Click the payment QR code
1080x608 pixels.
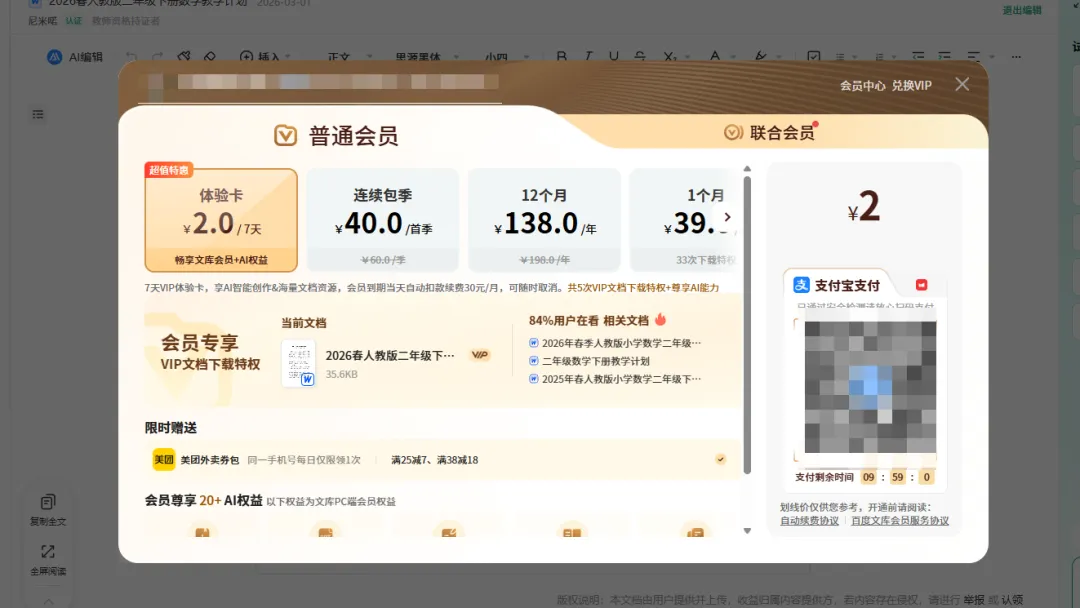870,387
